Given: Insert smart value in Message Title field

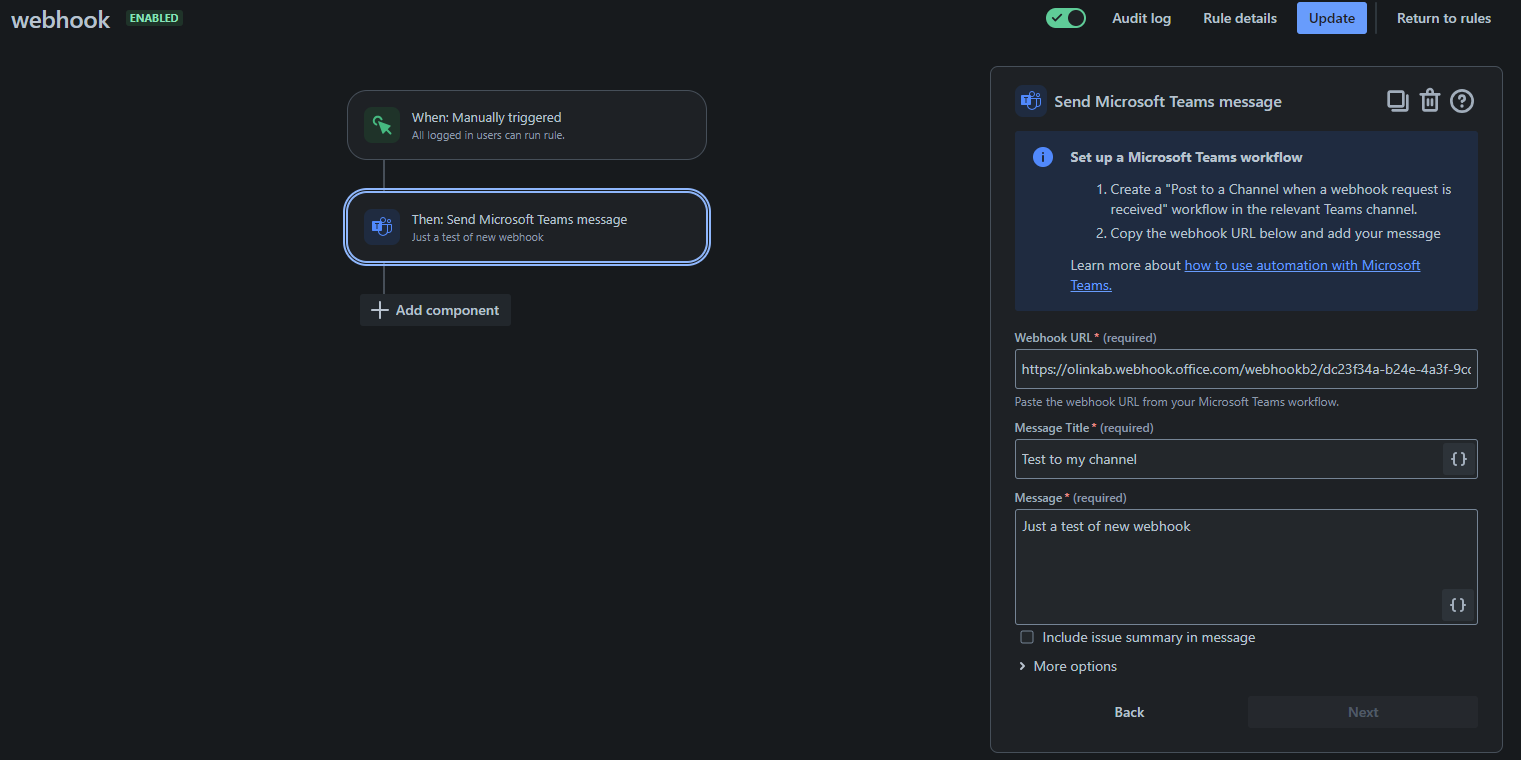Looking at the screenshot, I should point(1459,459).
